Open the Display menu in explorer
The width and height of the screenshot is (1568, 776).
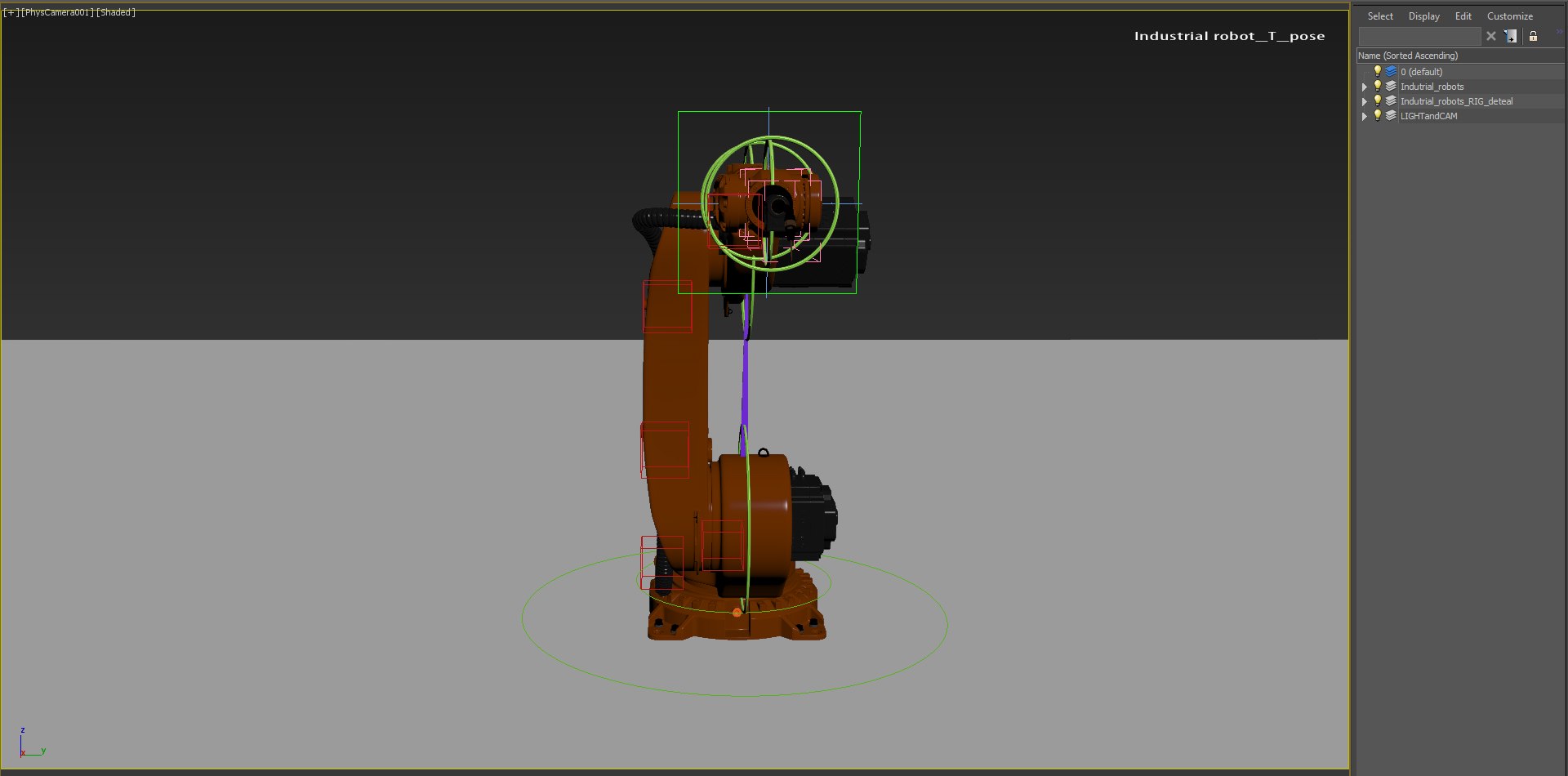pyautogui.click(x=1423, y=16)
